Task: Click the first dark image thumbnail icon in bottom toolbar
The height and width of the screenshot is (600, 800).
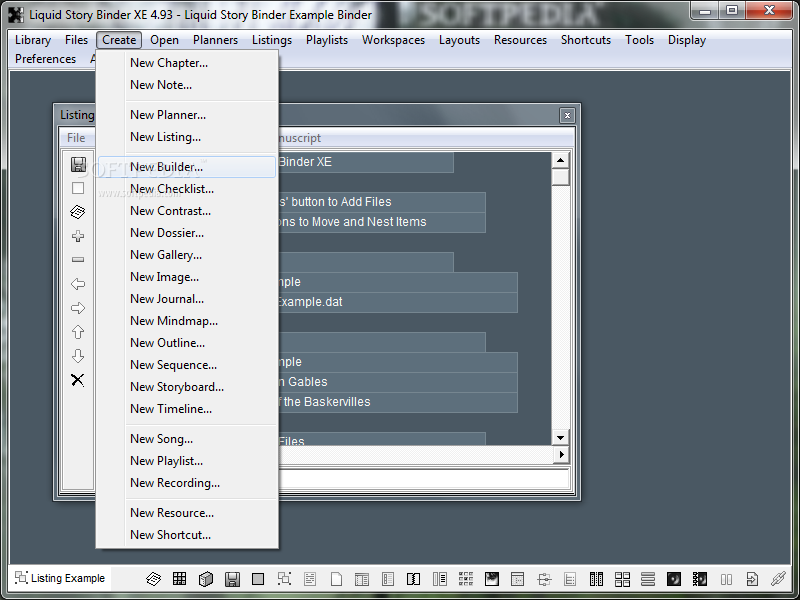Action: point(492,579)
